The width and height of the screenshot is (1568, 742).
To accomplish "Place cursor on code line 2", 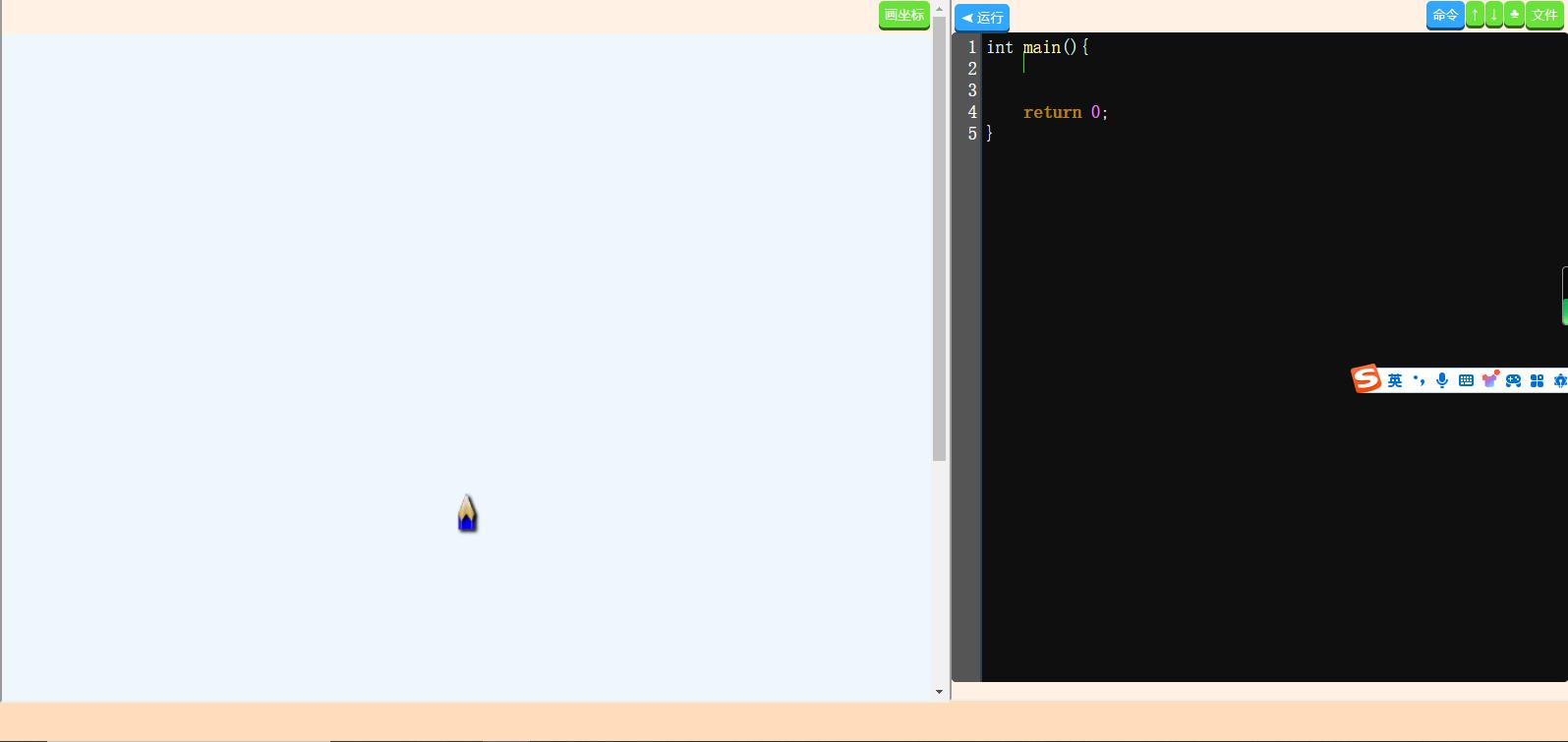I will pos(1273,69).
